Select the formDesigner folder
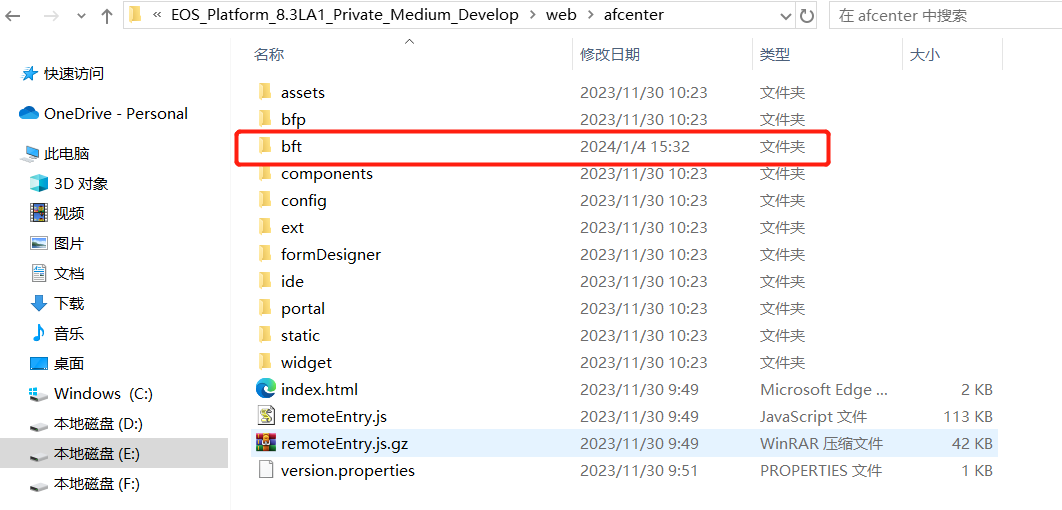 point(330,254)
